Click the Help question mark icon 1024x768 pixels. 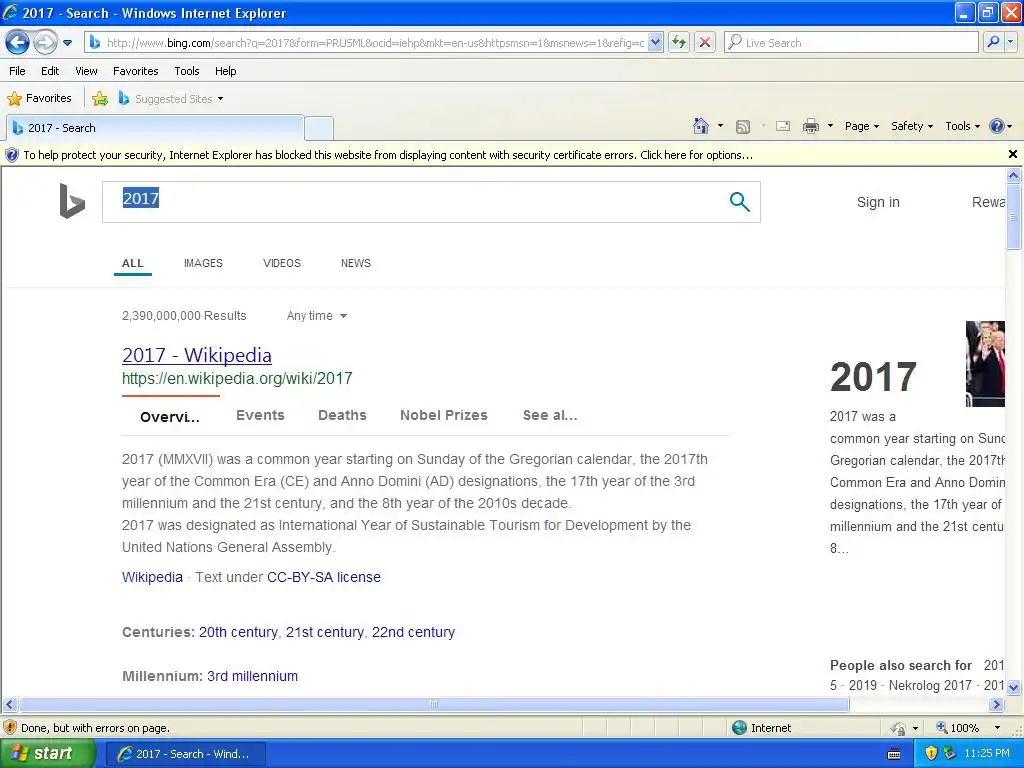pos(997,126)
